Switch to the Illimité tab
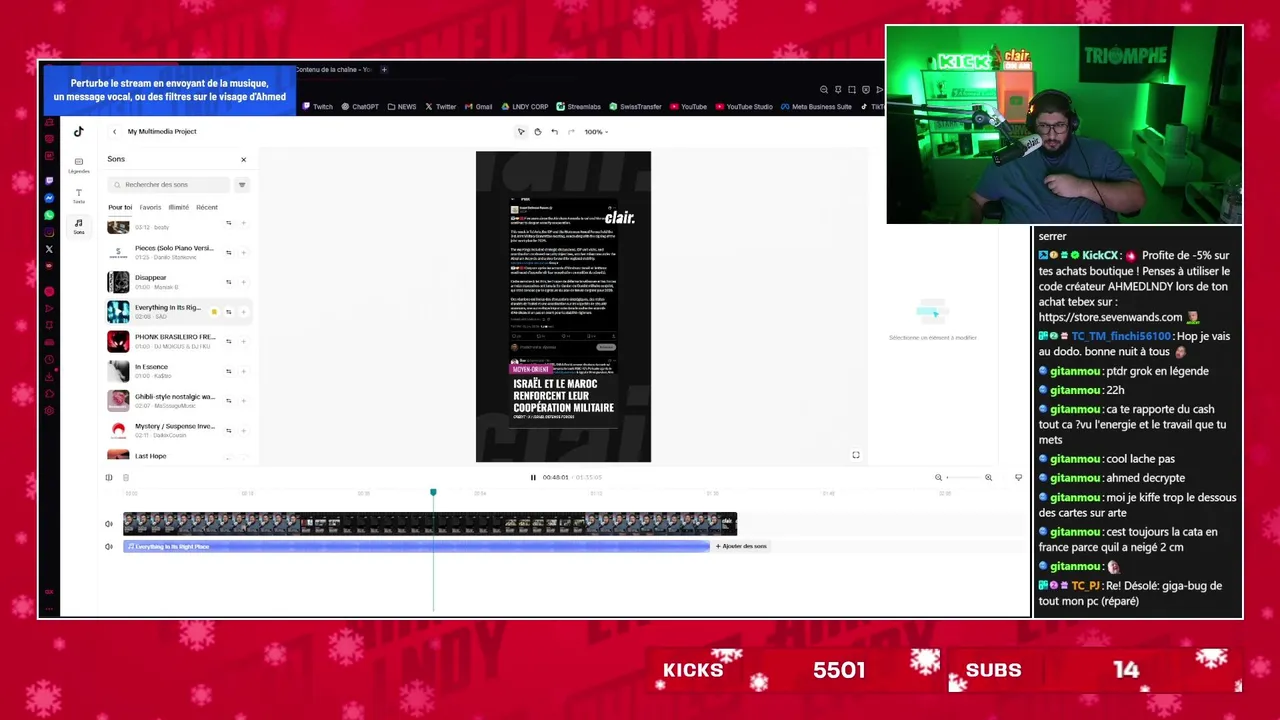The height and width of the screenshot is (720, 1280). (178, 207)
